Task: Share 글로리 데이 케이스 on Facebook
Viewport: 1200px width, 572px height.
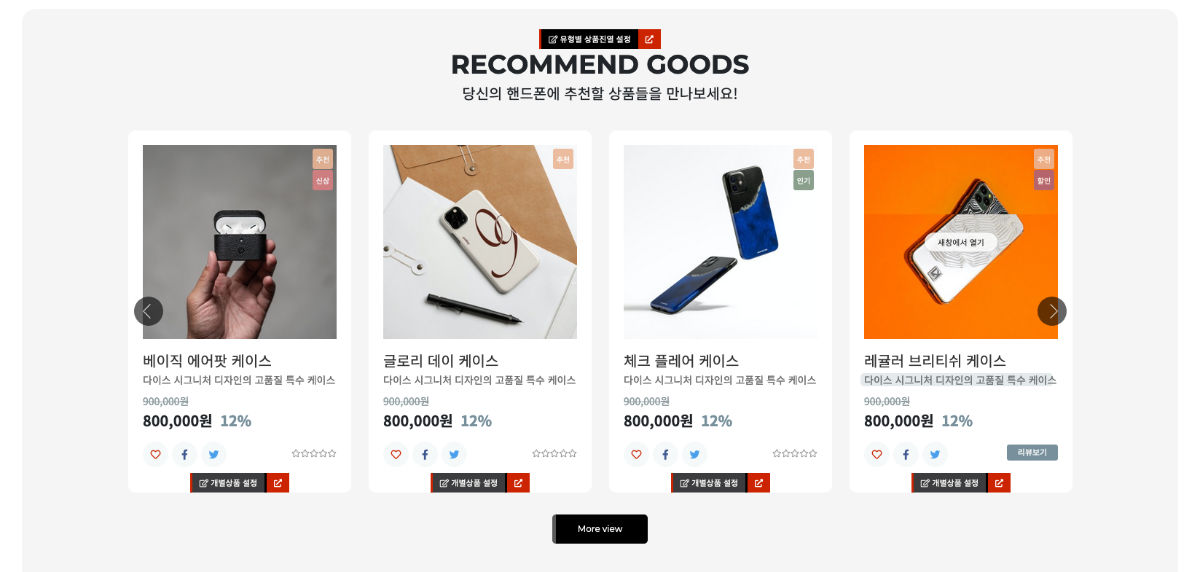Action: click(425, 454)
